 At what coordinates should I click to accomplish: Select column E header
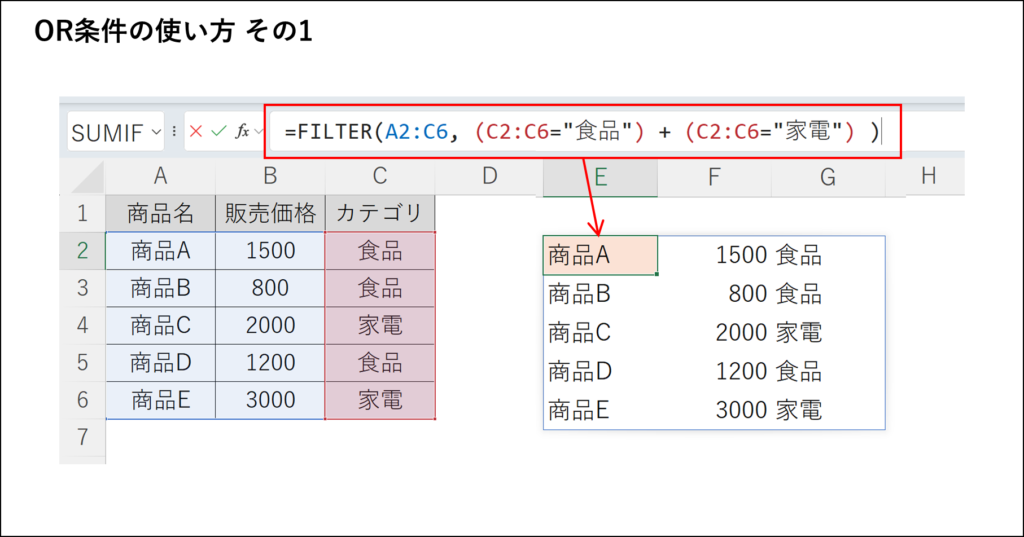click(600, 177)
